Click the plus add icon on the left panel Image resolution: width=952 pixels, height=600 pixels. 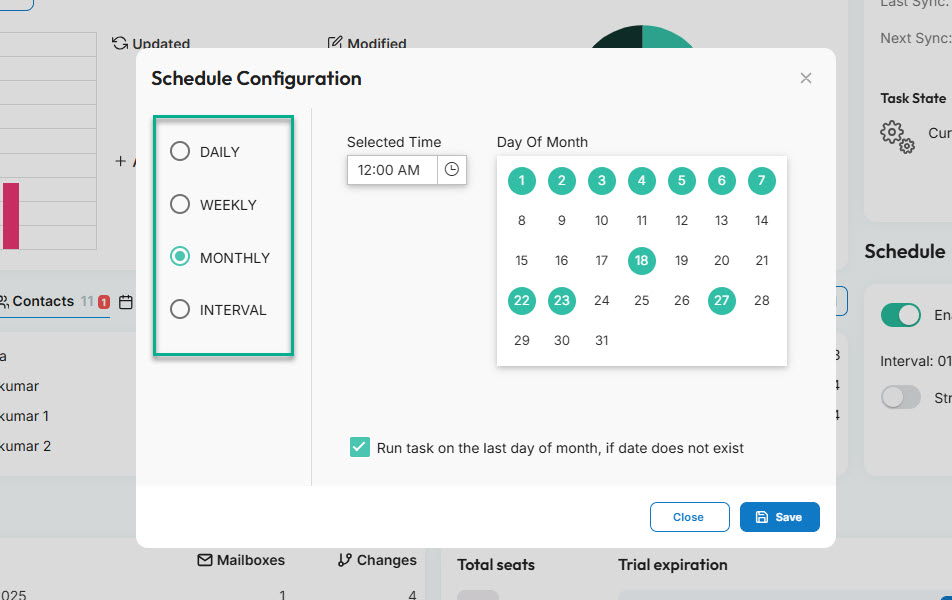pyautogui.click(x=120, y=163)
